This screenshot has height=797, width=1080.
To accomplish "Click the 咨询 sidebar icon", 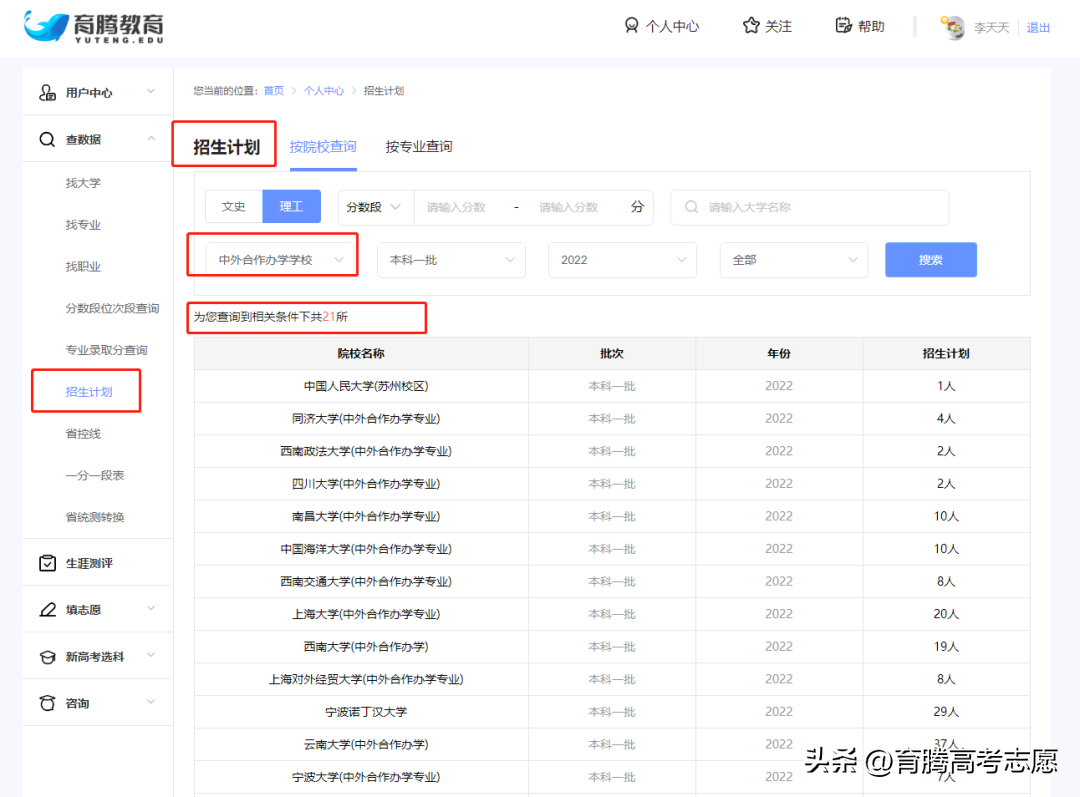I will click(46, 702).
